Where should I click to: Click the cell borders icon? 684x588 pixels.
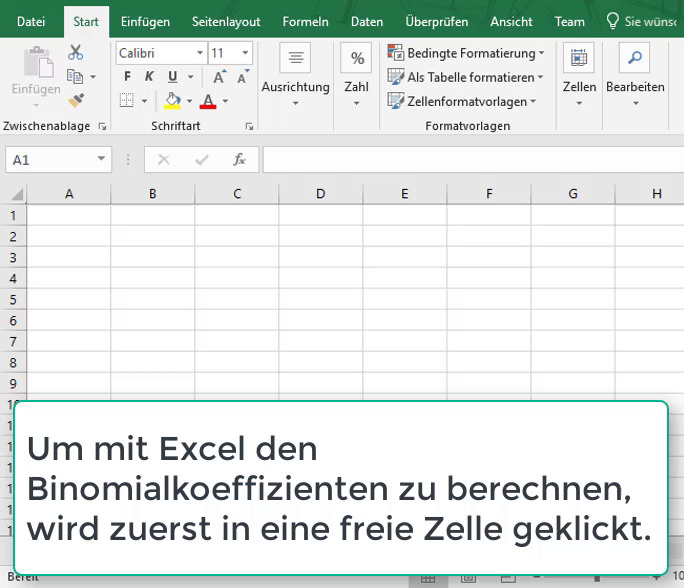[127, 100]
